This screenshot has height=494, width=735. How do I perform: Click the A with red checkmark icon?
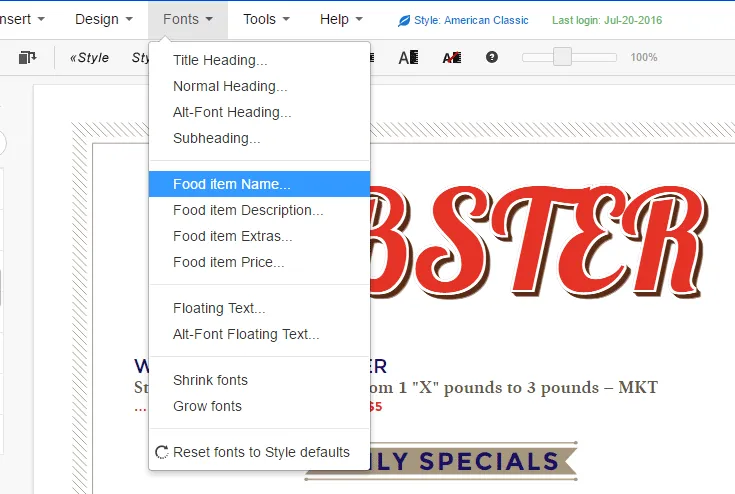coord(452,58)
